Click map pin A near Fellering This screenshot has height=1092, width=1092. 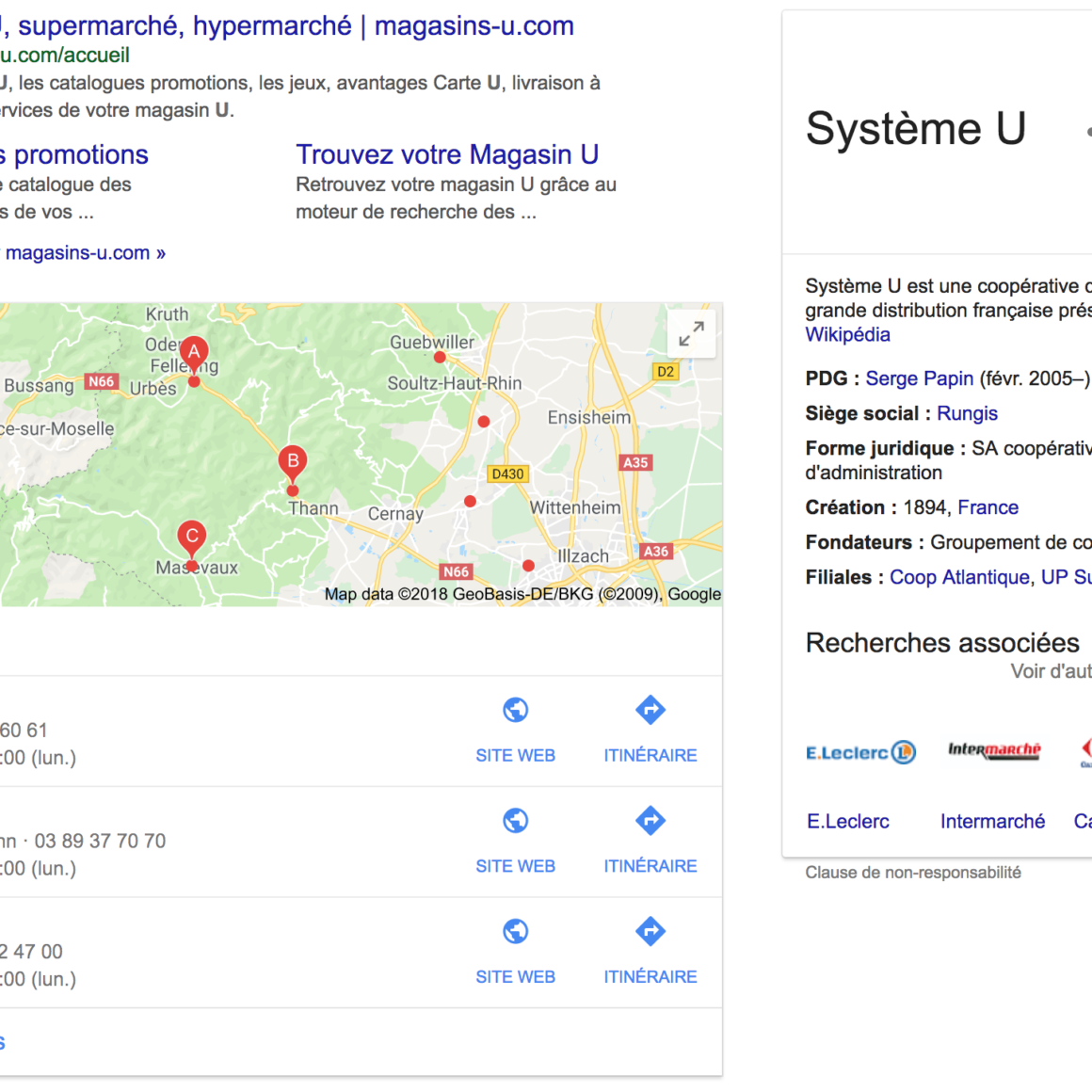tap(194, 354)
